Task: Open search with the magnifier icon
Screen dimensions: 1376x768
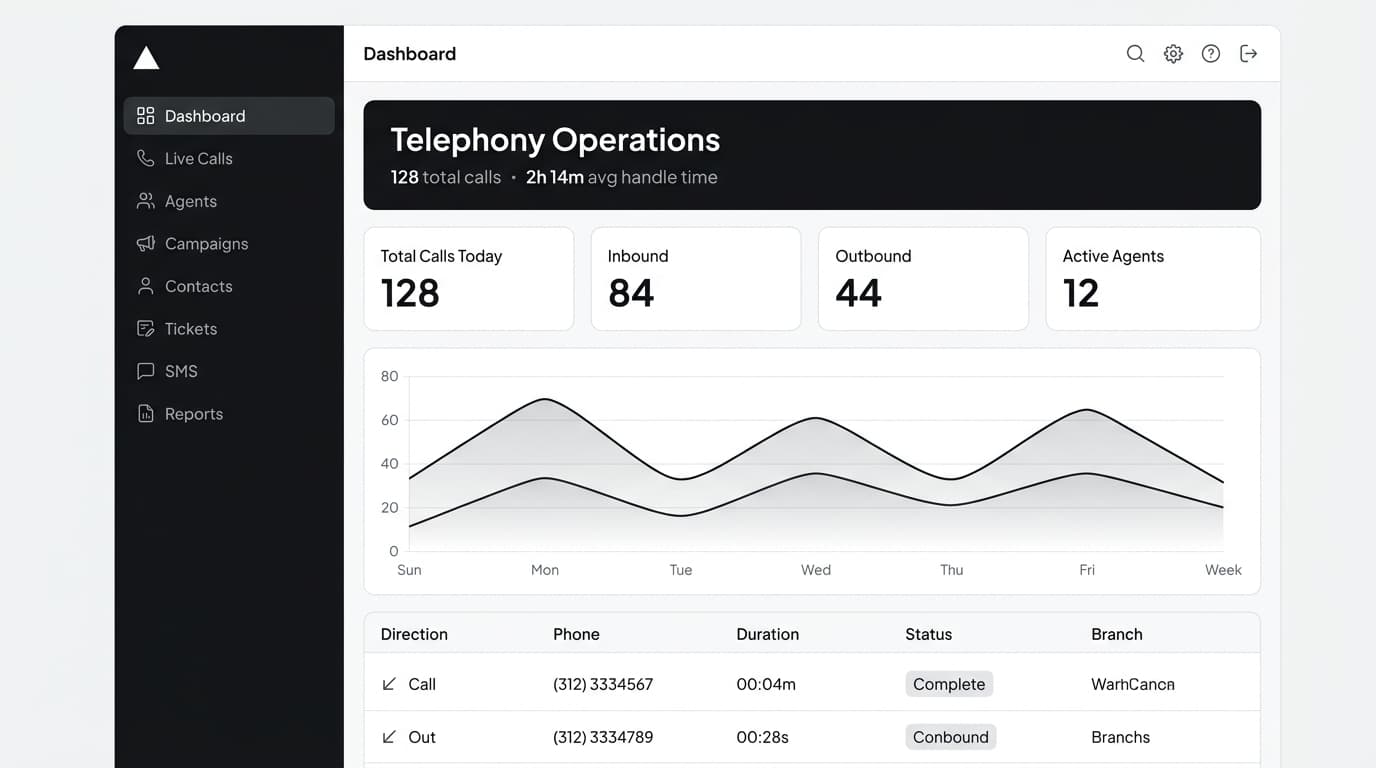Action: [1135, 54]
